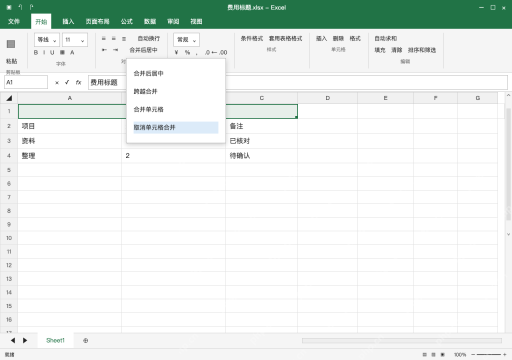512x360 pixels.
Task: Select the Sheet1 tab
Action: (x=55, y=340)
